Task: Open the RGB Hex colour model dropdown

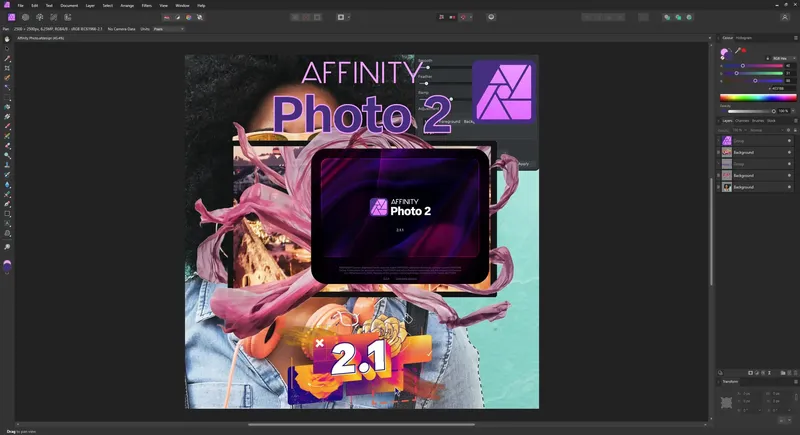Action: click(783, 59)
